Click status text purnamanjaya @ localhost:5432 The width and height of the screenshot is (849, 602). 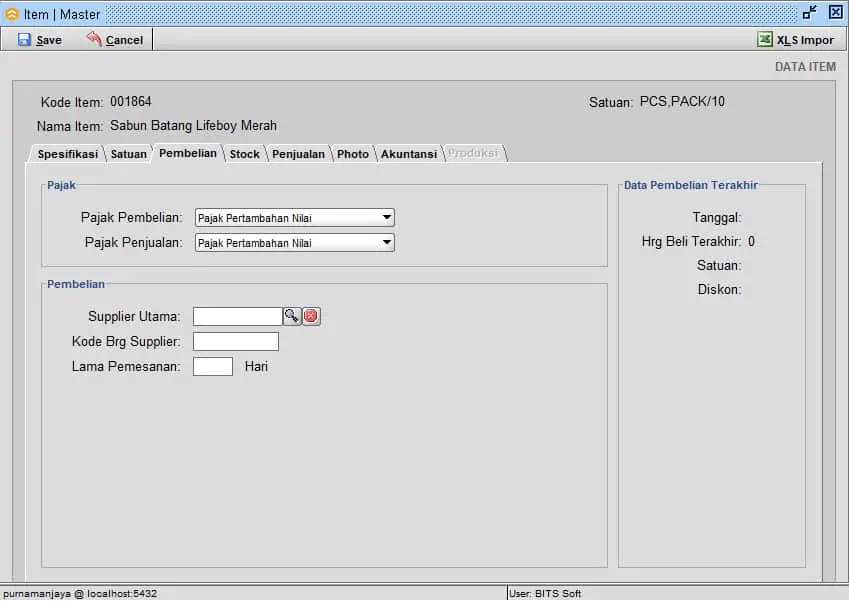(x=80, y=594)
